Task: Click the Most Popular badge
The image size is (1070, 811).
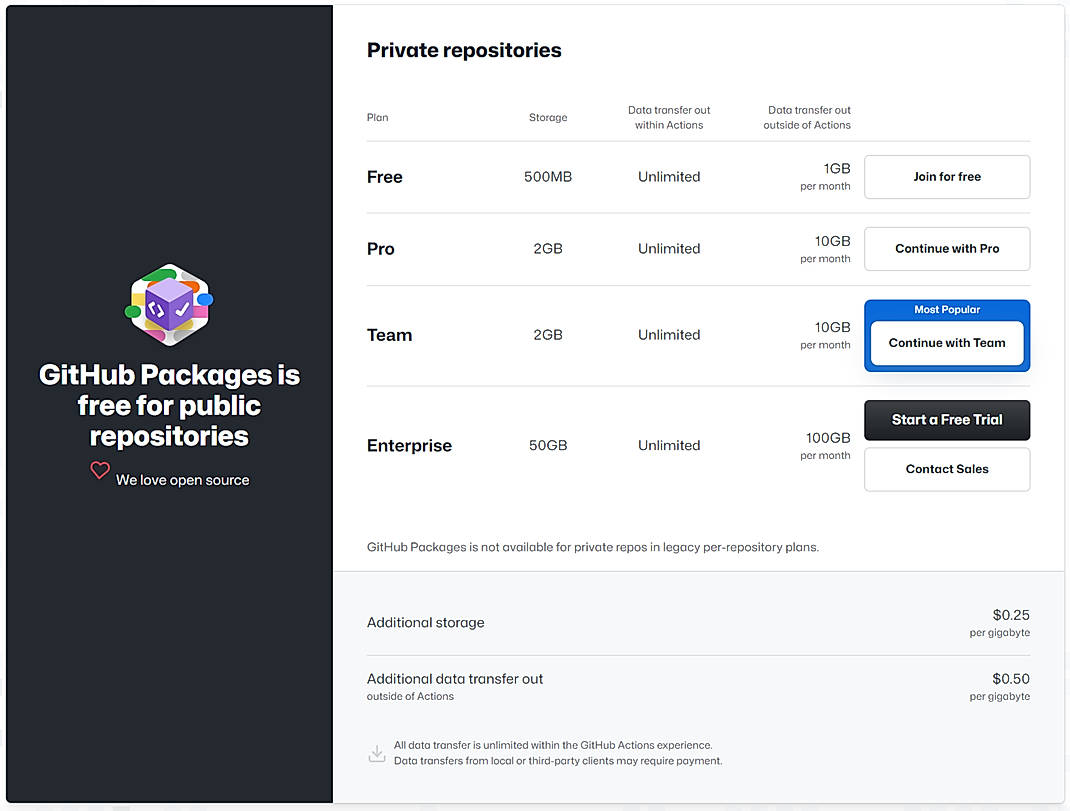Action: coord(946,309)
